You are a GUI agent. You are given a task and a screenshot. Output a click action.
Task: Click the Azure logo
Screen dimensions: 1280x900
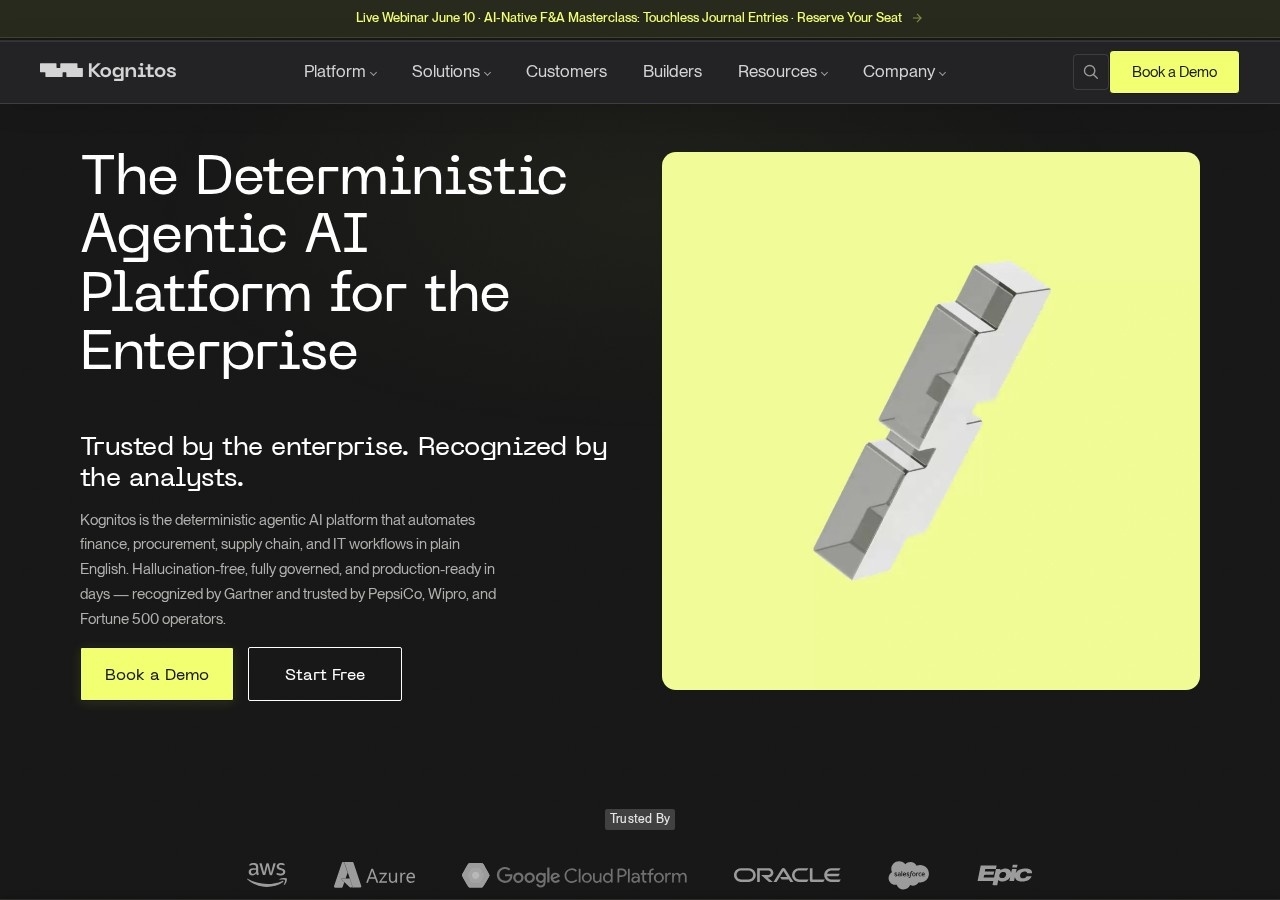tap(375, 876)
